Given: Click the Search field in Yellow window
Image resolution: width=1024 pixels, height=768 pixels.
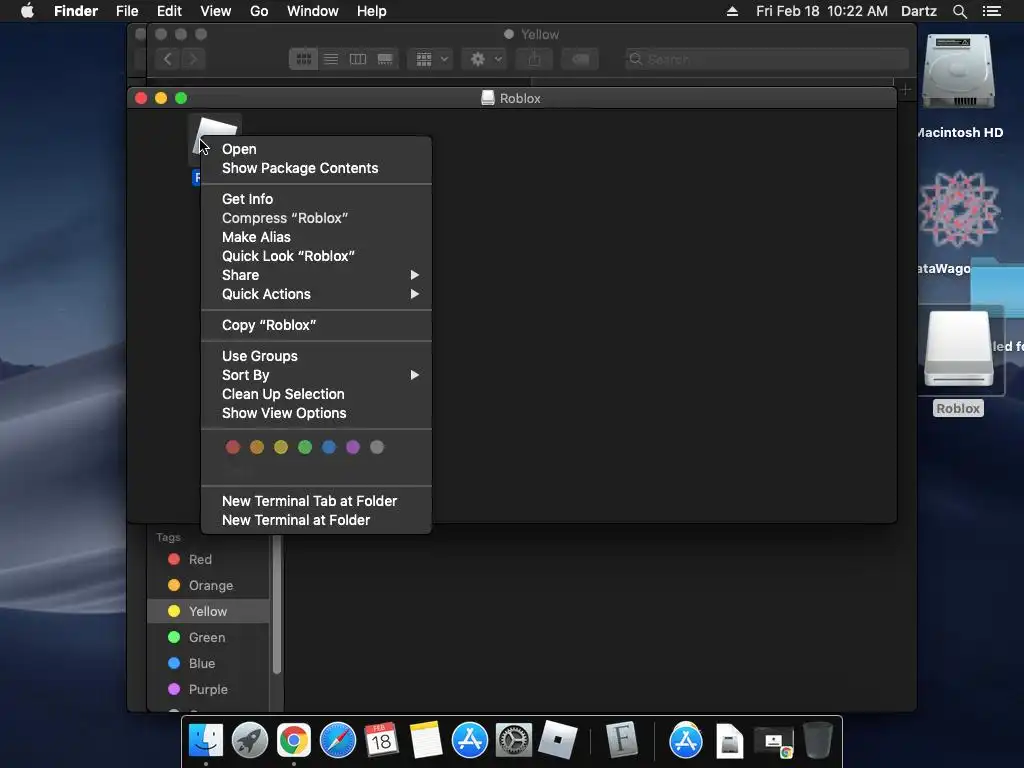Looking at the screenshot, I should pos(767,59).
